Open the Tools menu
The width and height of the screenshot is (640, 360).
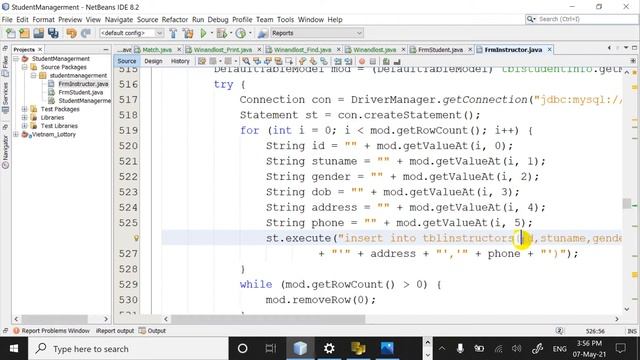coord(285,20)
